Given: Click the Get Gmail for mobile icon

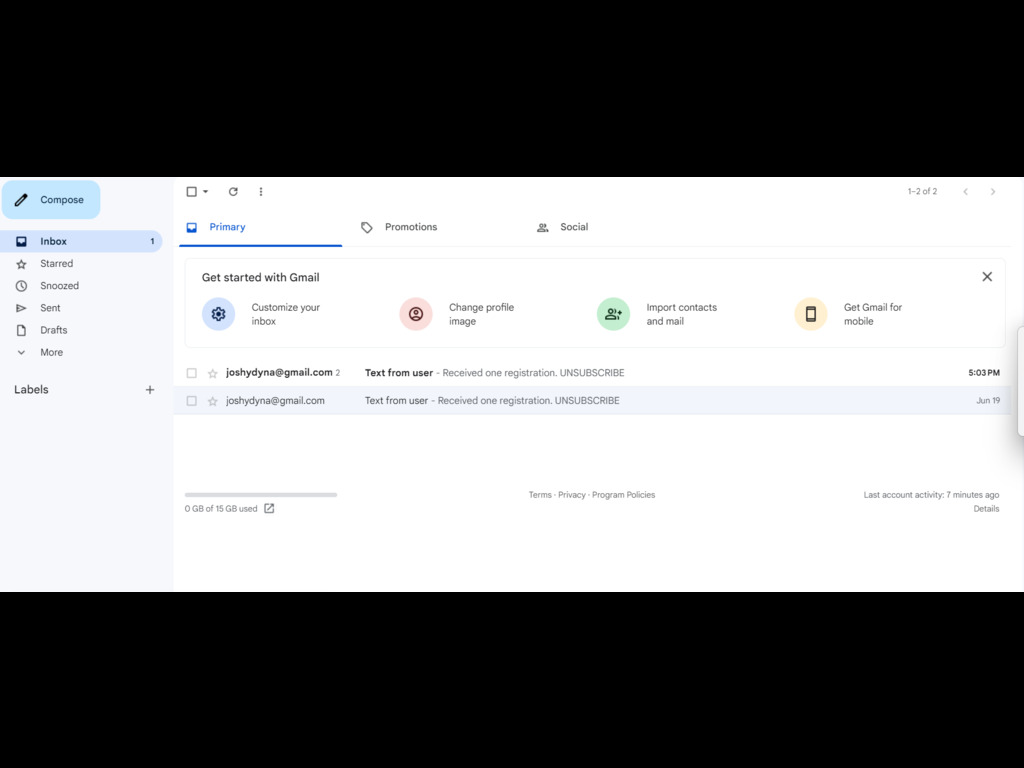Looking at the screenshot, I should pos(810,314).
